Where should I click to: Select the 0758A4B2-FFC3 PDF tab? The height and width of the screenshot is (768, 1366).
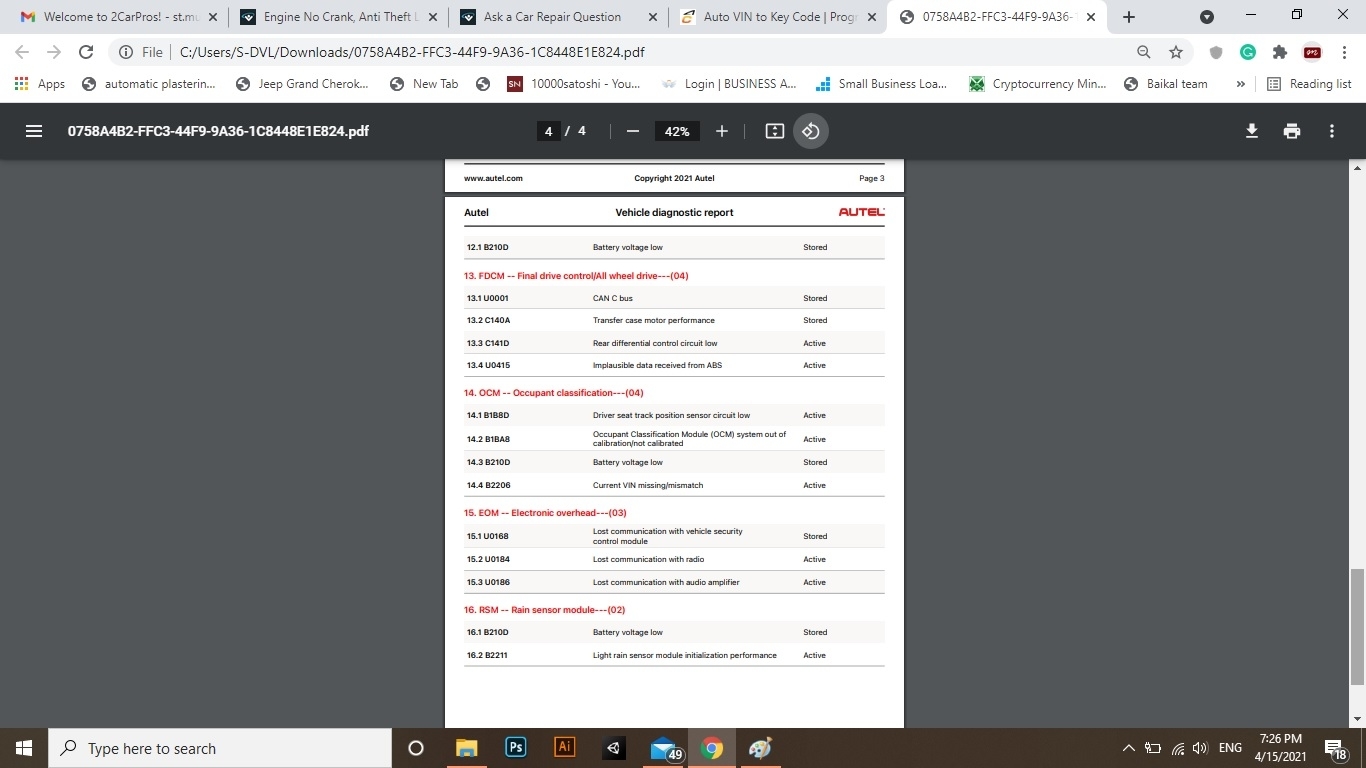(996, 17)
